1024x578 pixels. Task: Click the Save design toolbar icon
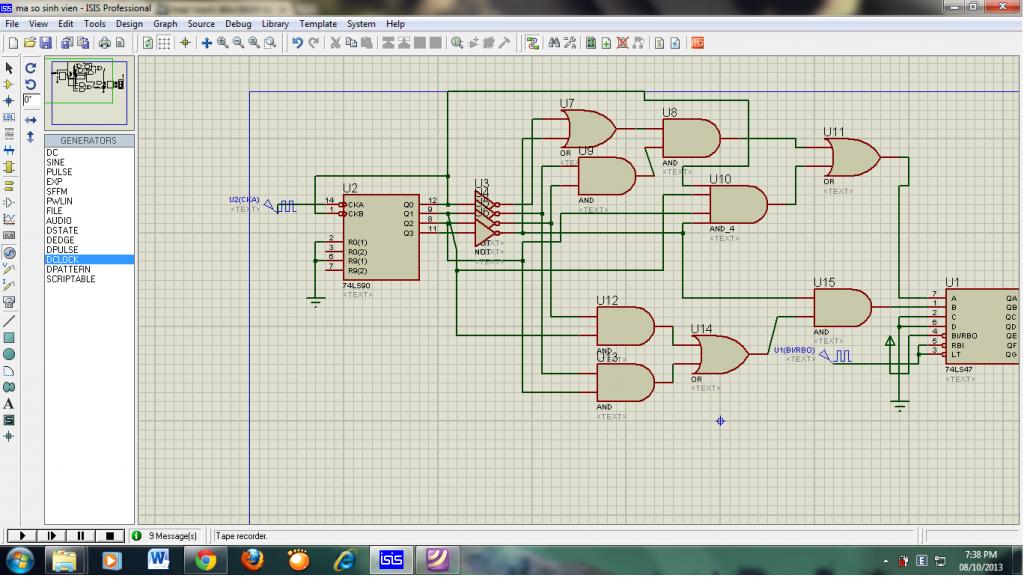45,43
